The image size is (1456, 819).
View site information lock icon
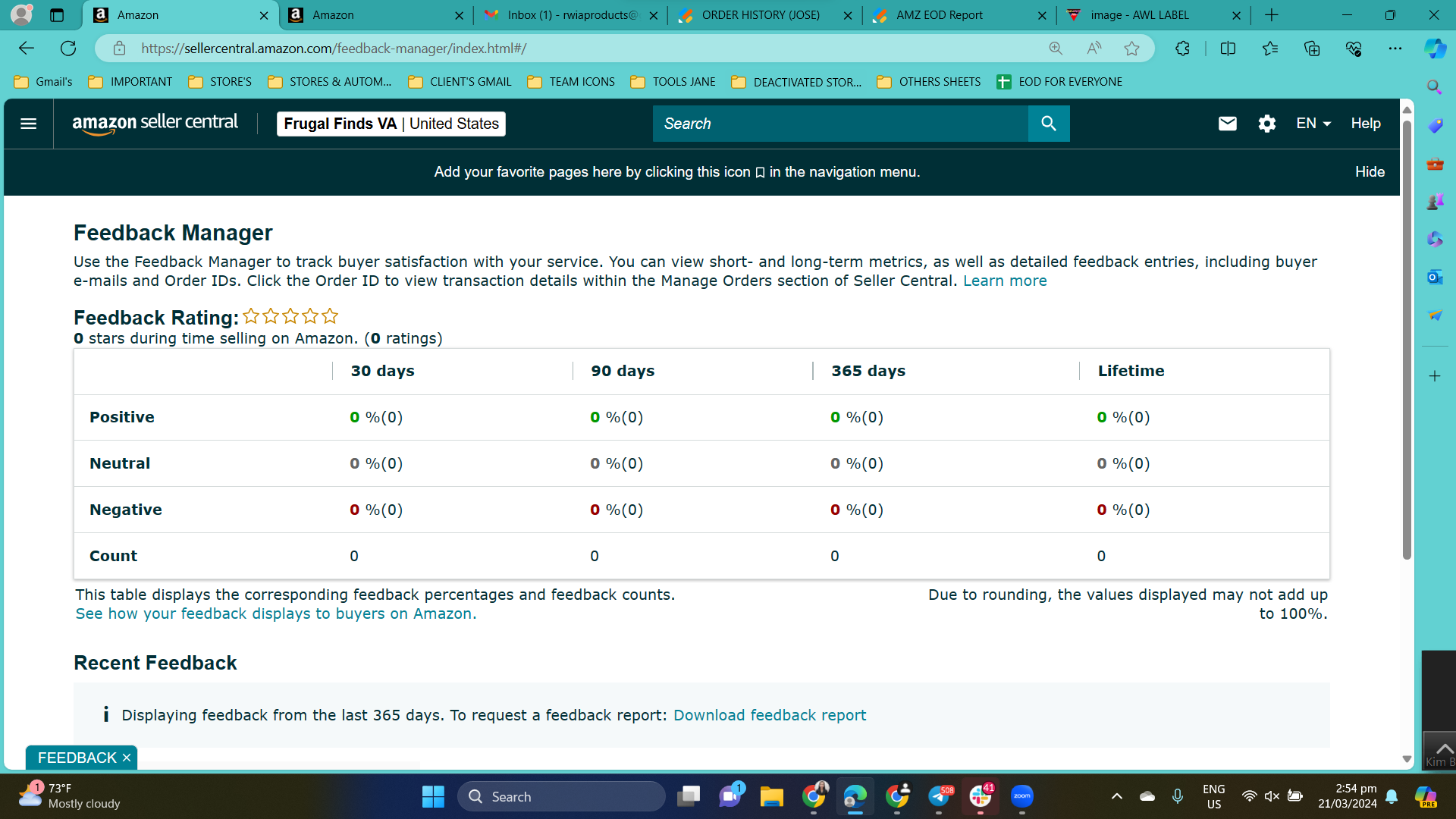tap(119, 49)
